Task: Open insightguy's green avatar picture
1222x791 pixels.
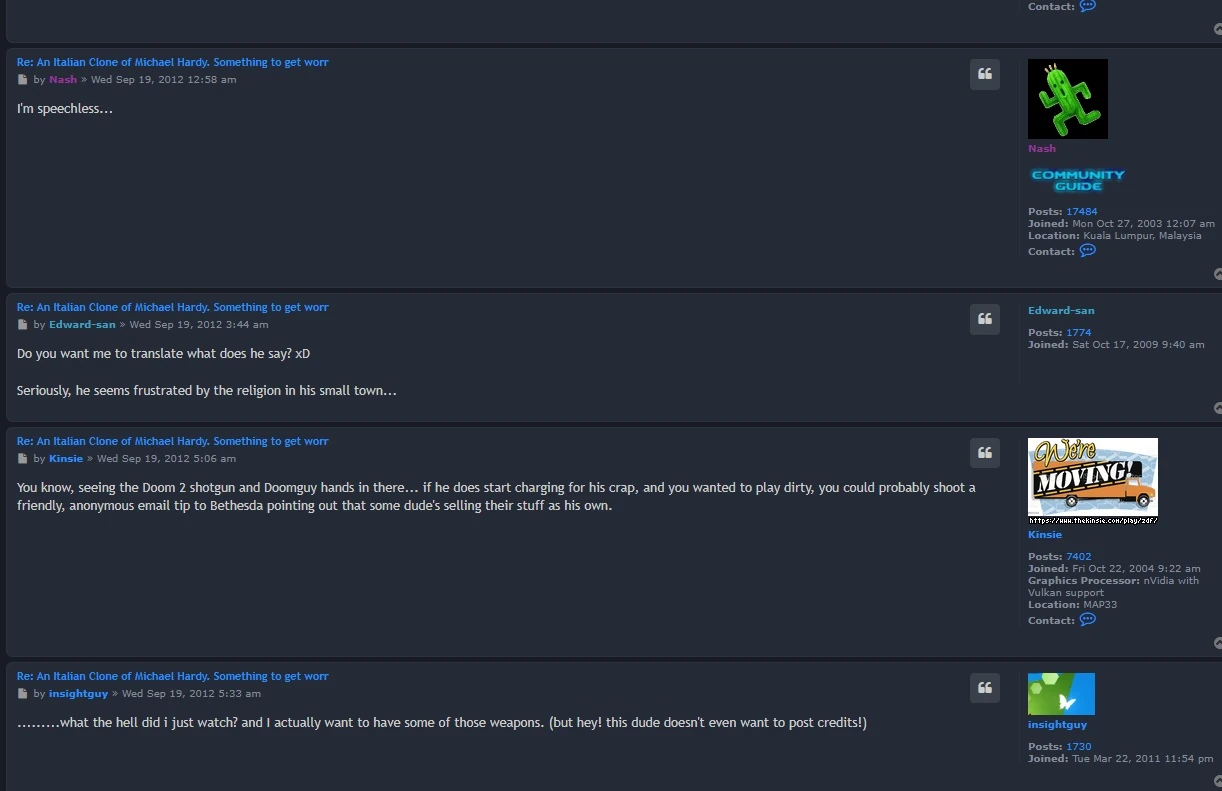Action: click(x=1061, y=694)
